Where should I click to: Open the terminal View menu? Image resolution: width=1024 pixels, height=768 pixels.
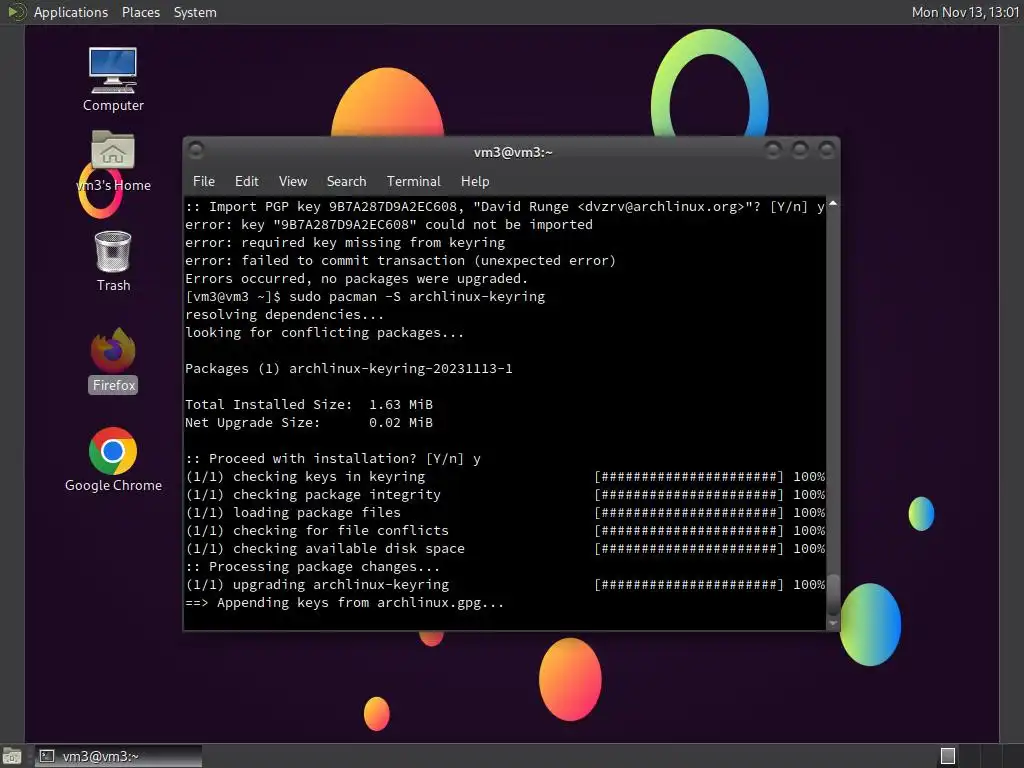[x=293, y=182]
